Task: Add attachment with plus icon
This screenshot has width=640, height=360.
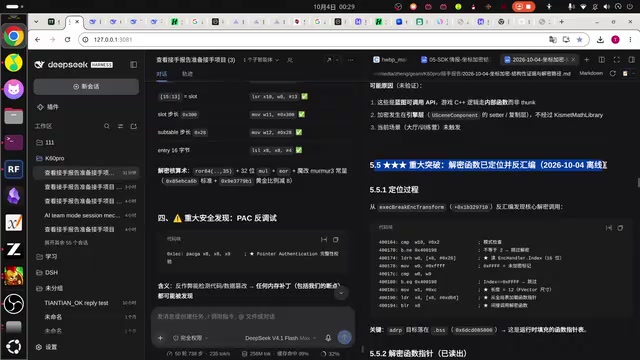Action: 160,338
